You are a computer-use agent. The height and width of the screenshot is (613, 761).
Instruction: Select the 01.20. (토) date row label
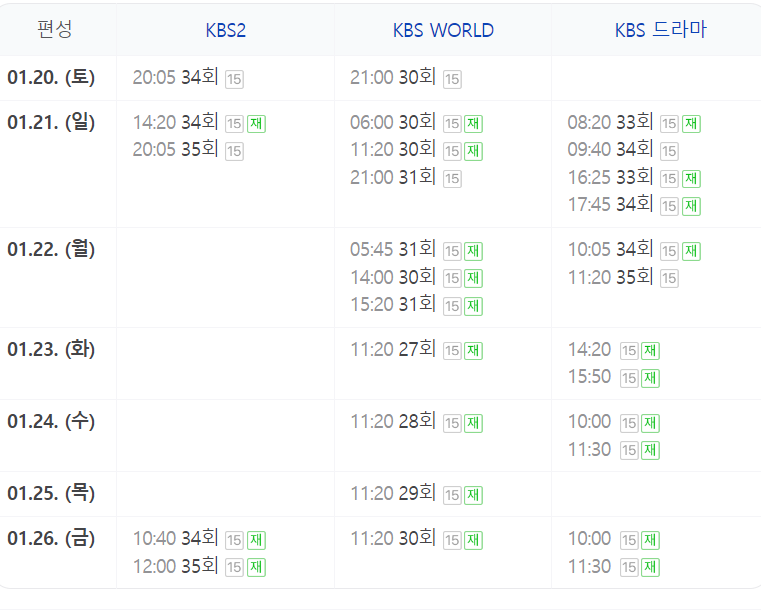point(51,78)
